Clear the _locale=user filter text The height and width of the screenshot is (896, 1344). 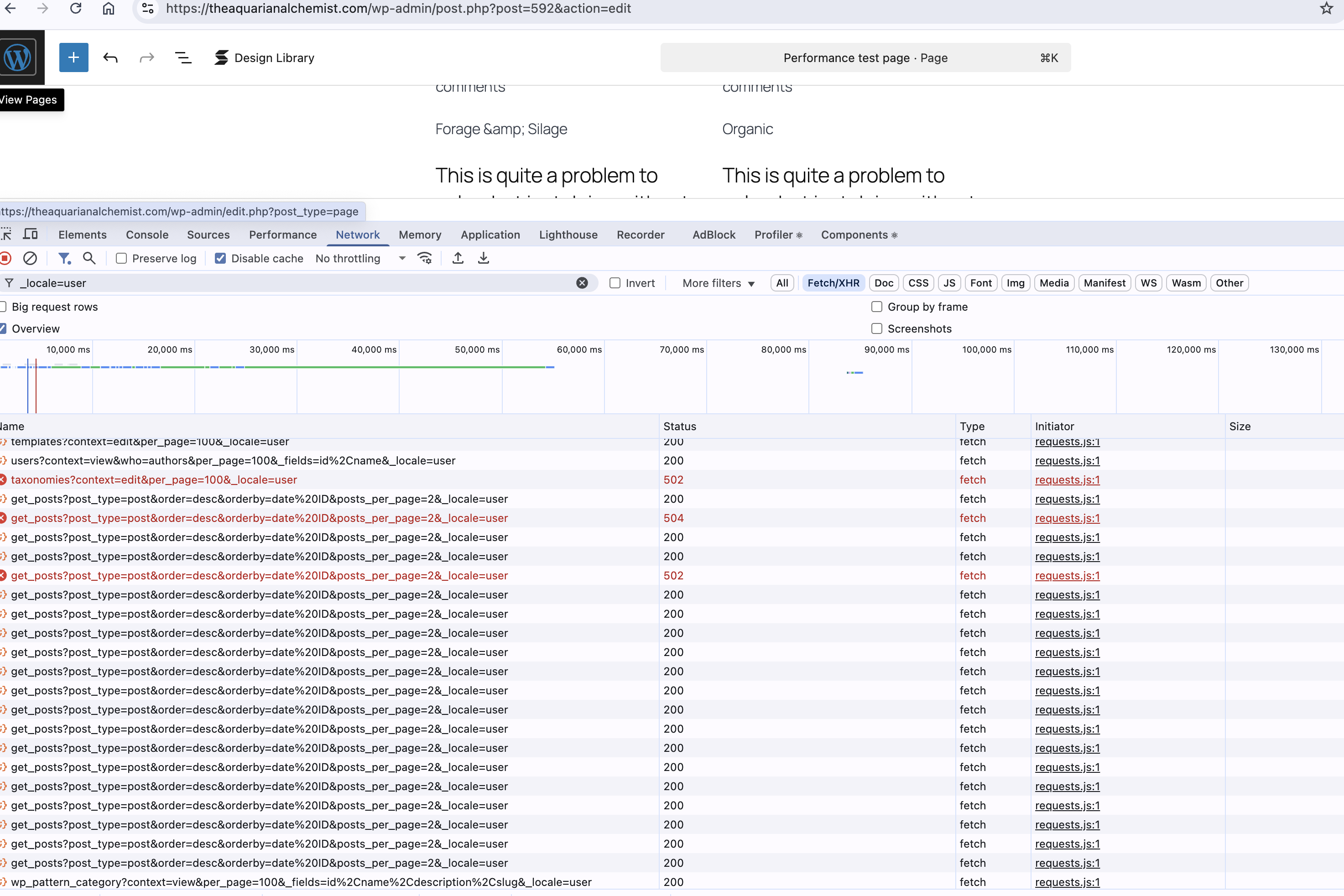point(582,283)
